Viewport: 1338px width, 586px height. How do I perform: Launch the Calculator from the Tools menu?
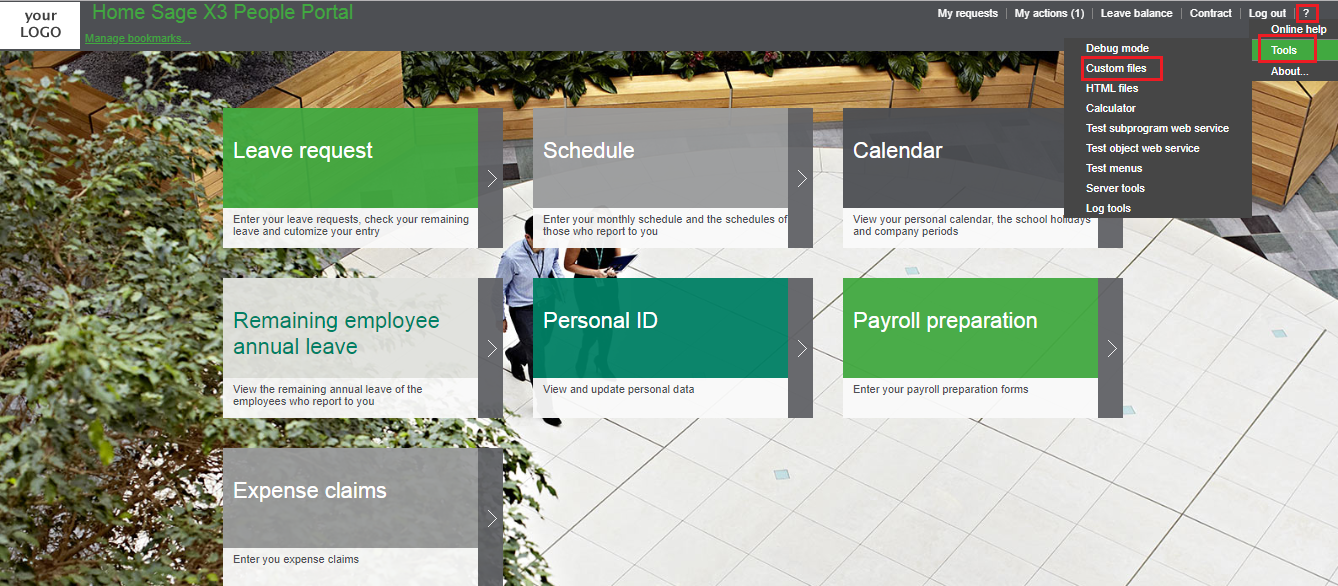(x=1110, y=108)
